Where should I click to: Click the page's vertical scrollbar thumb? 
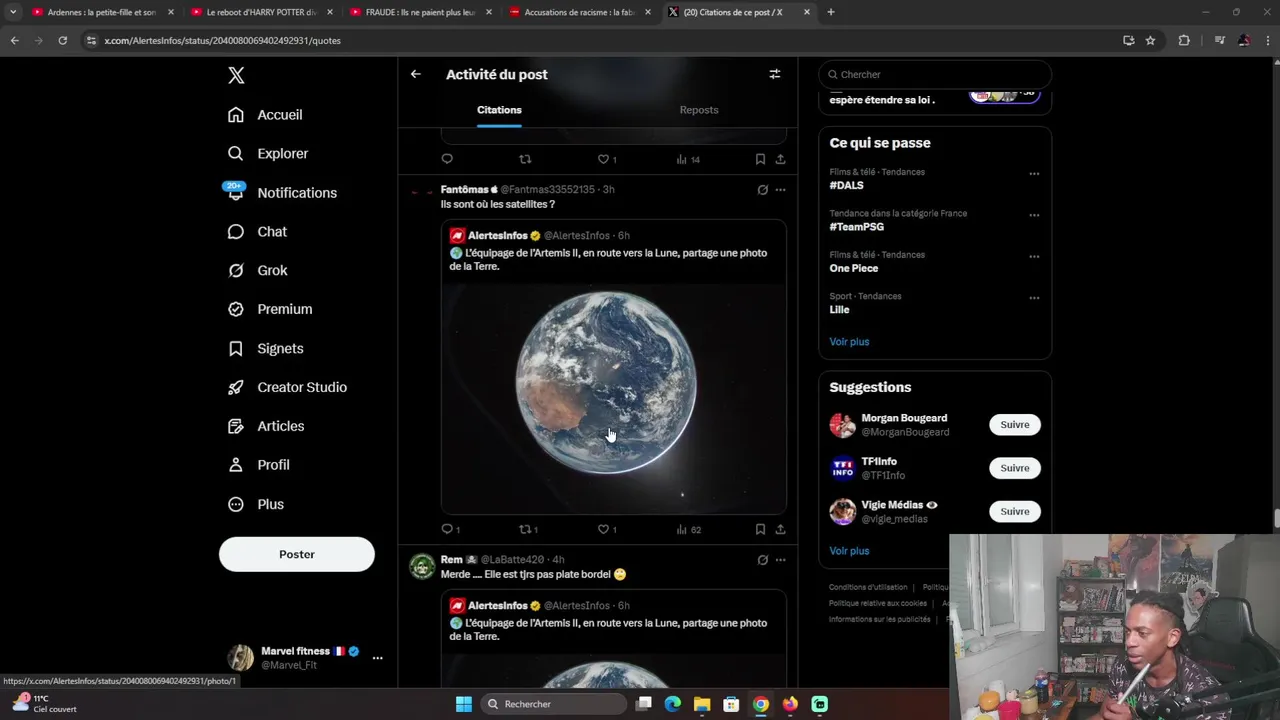[x=1276, y=520]
